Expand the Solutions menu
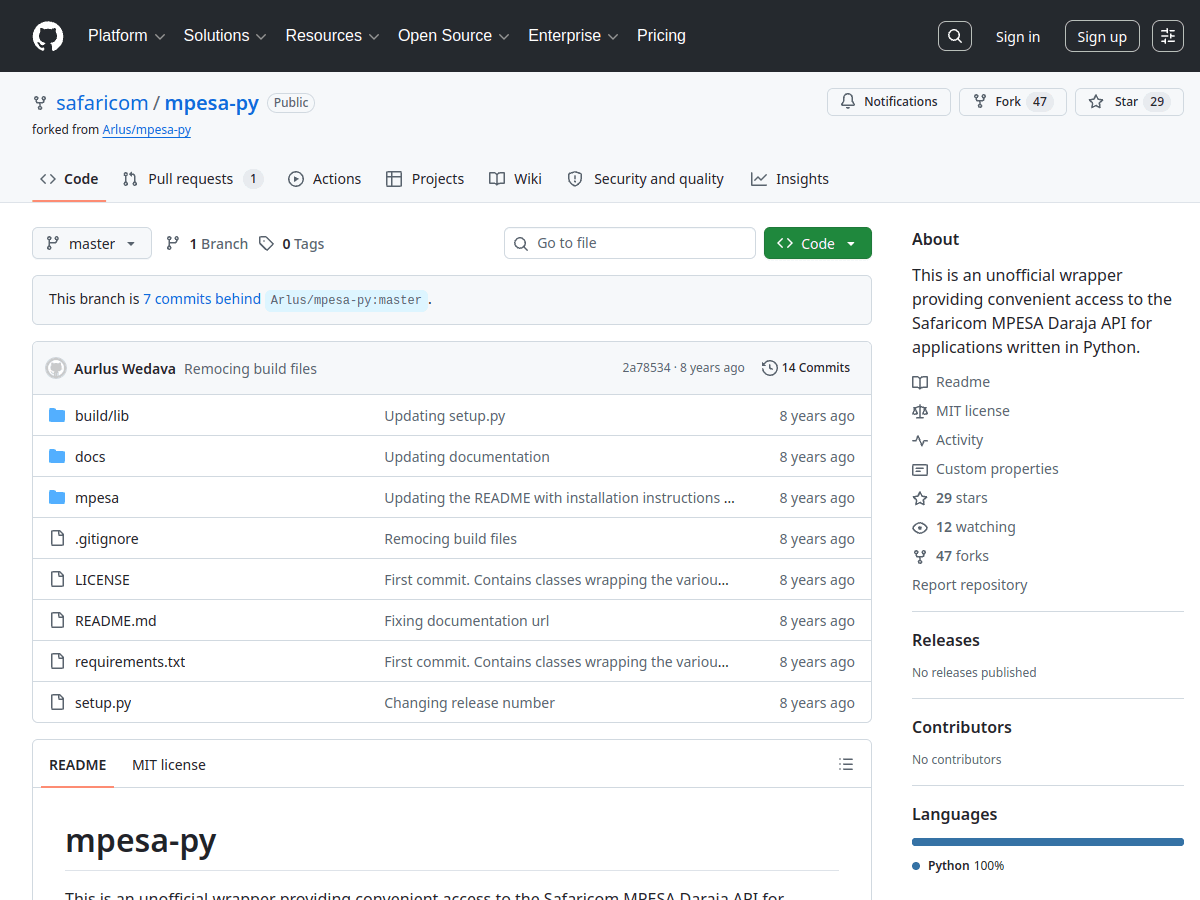 pyautogui.click(x=225, y=36)
